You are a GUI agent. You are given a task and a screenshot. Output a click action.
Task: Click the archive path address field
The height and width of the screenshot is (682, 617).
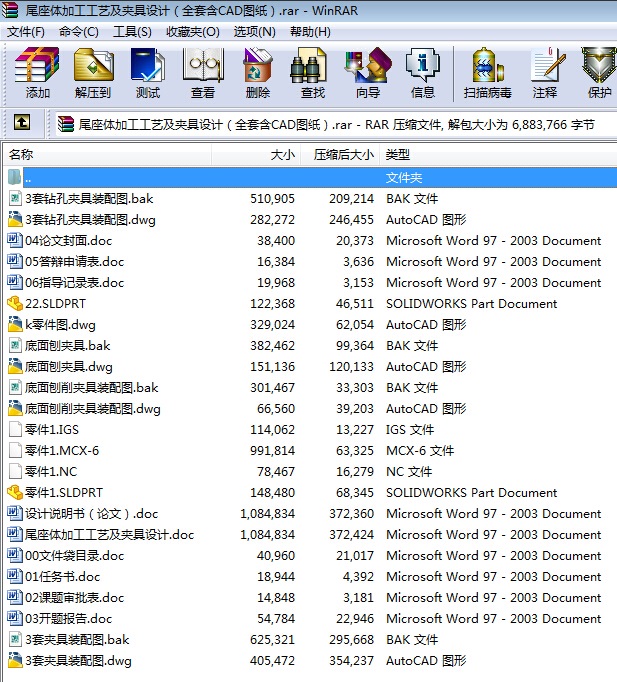click(336, 125)
